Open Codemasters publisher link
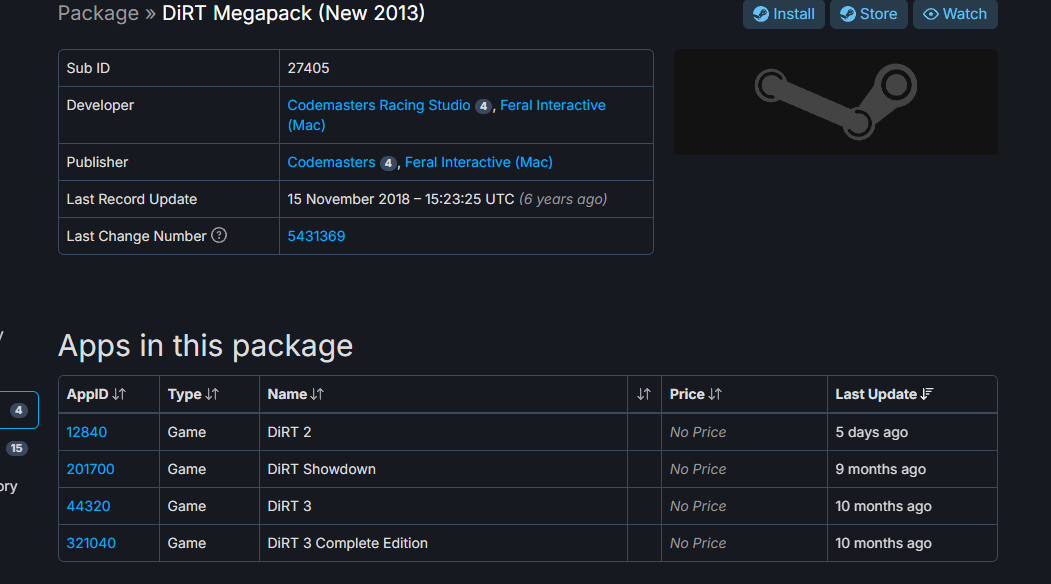The height and width of the screenshot is (584, 1051). click(x=331, y=162)
